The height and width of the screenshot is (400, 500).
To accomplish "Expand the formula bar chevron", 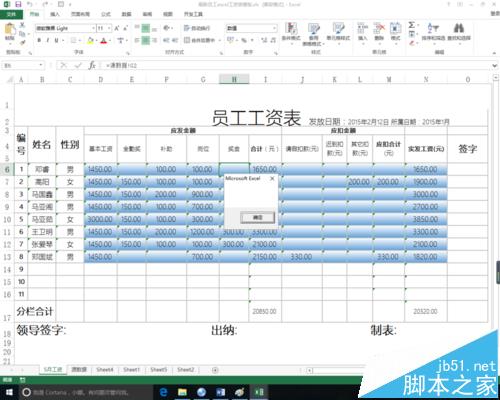I will point(495,66).
